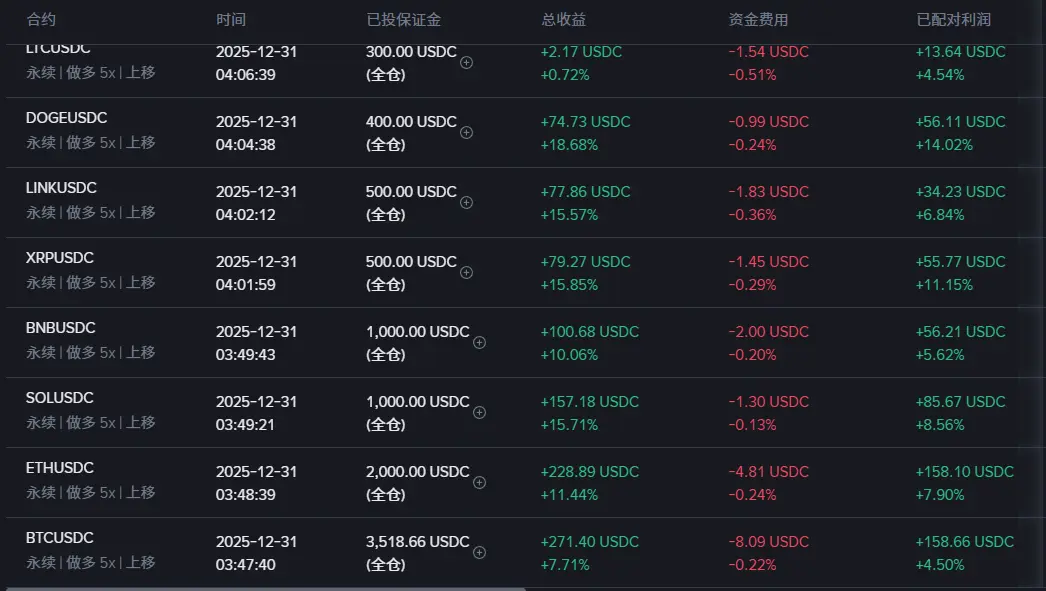Click the 已配对利润 column header
This screenshot has width=1046, height=591.
click(954, 20)
